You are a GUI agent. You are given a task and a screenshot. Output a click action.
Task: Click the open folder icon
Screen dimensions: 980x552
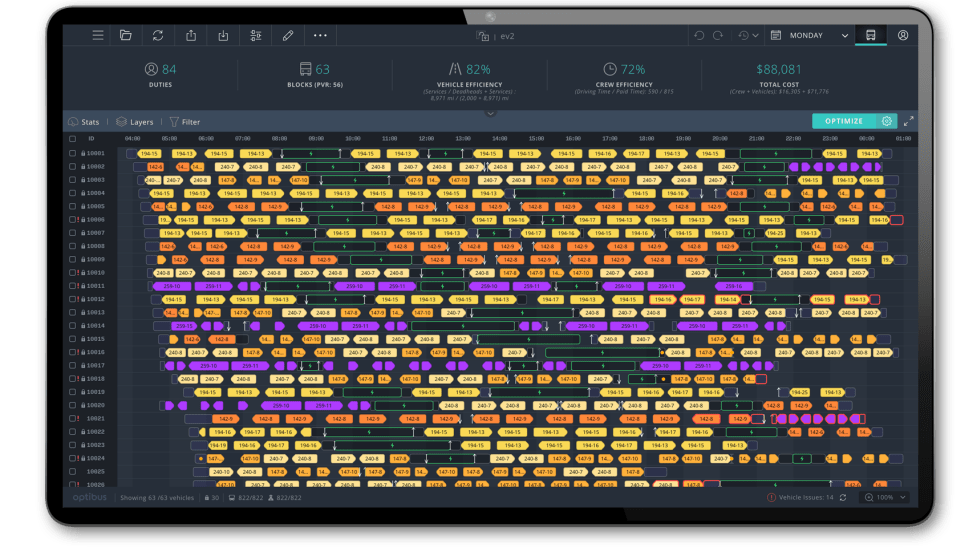[126, 35]
